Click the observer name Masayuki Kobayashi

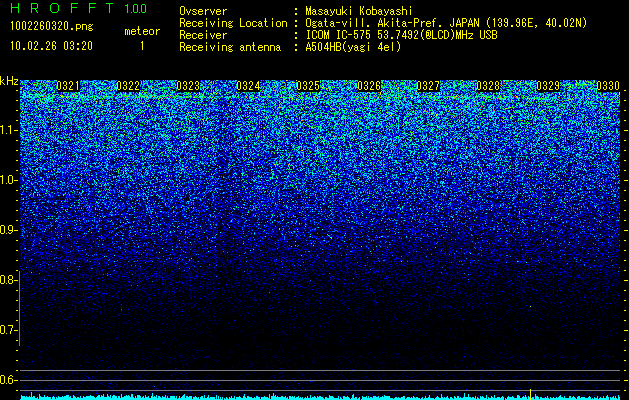(359, 11)
